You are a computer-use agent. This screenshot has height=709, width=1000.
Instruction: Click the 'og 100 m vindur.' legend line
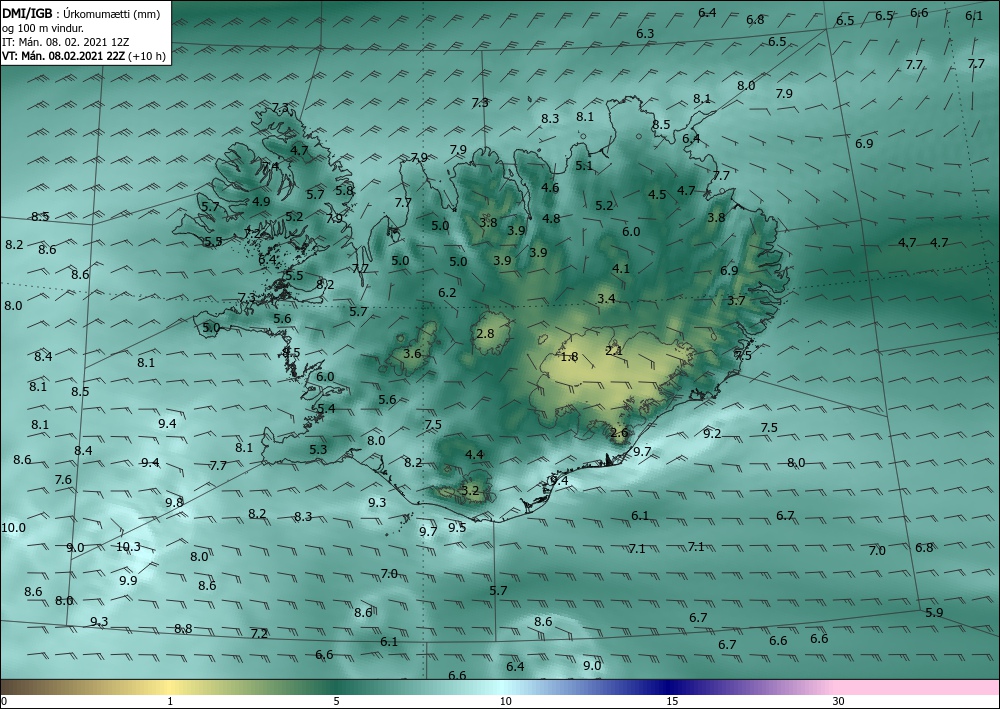(x=43, y=28)
